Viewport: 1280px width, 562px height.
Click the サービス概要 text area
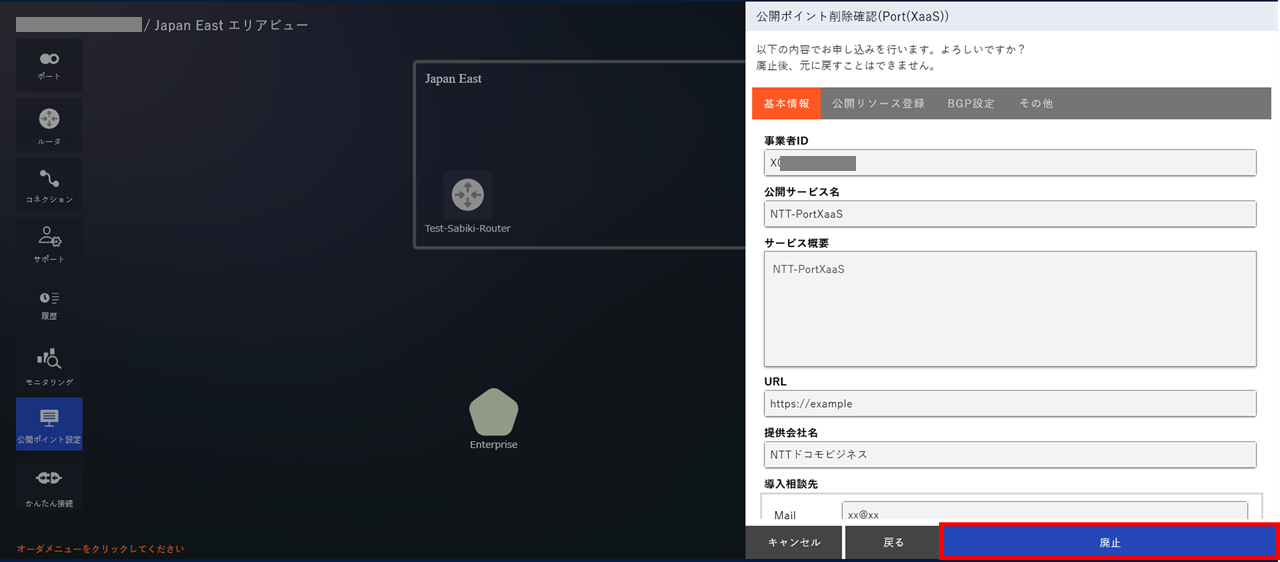(x=1010, y=309)
